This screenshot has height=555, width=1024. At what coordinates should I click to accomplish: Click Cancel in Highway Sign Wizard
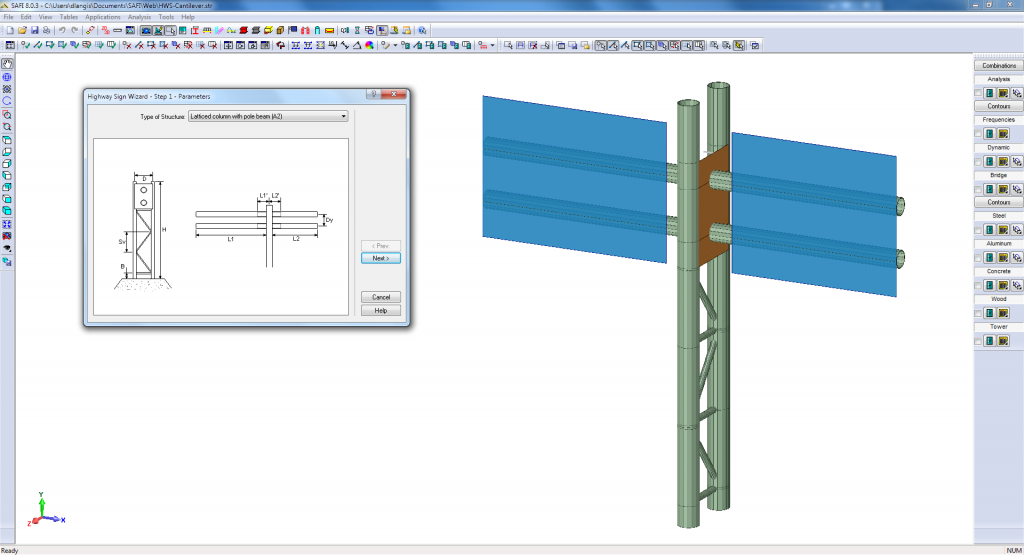381,297
